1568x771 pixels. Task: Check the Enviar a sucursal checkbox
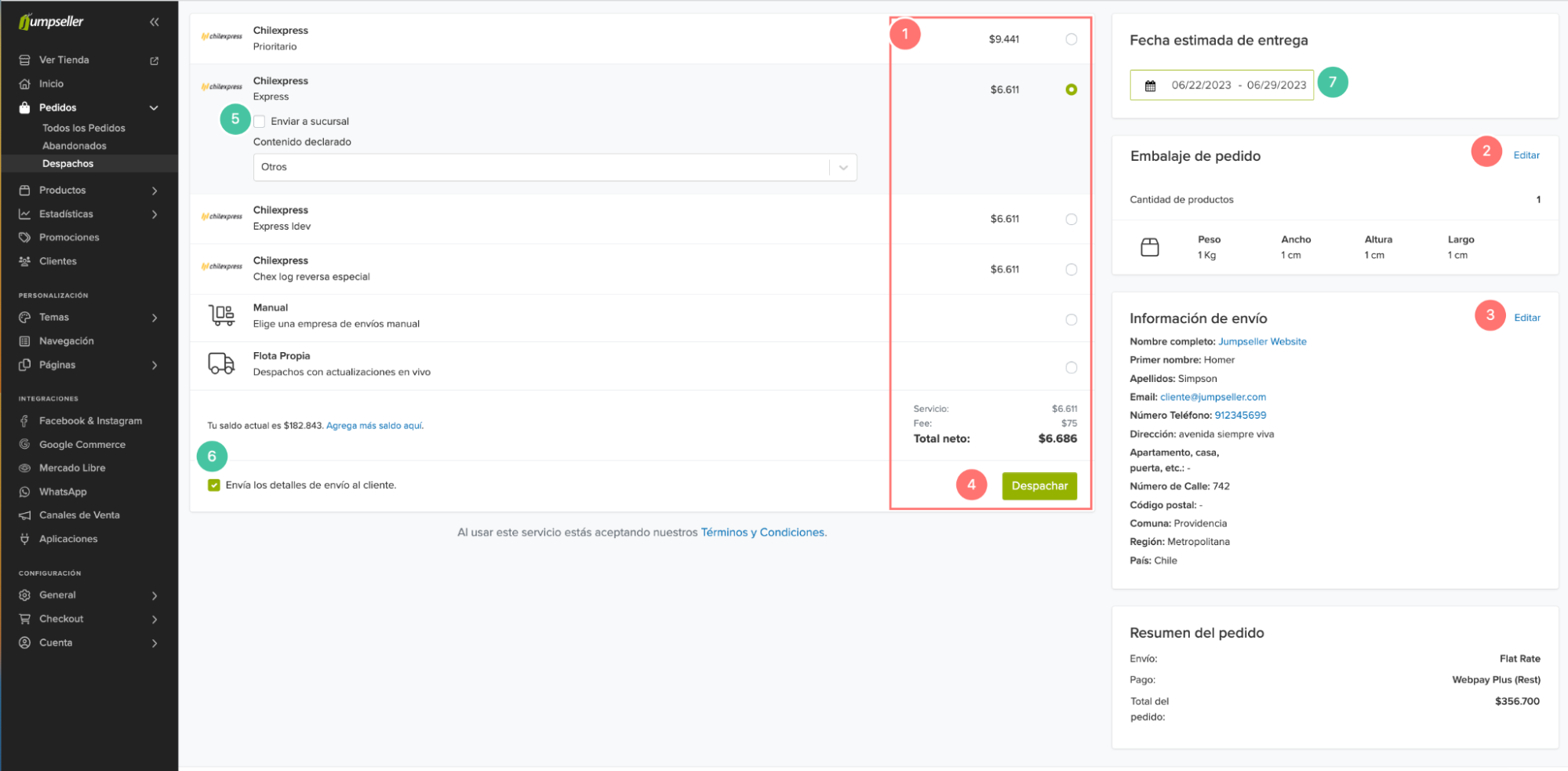pos(260,122)
